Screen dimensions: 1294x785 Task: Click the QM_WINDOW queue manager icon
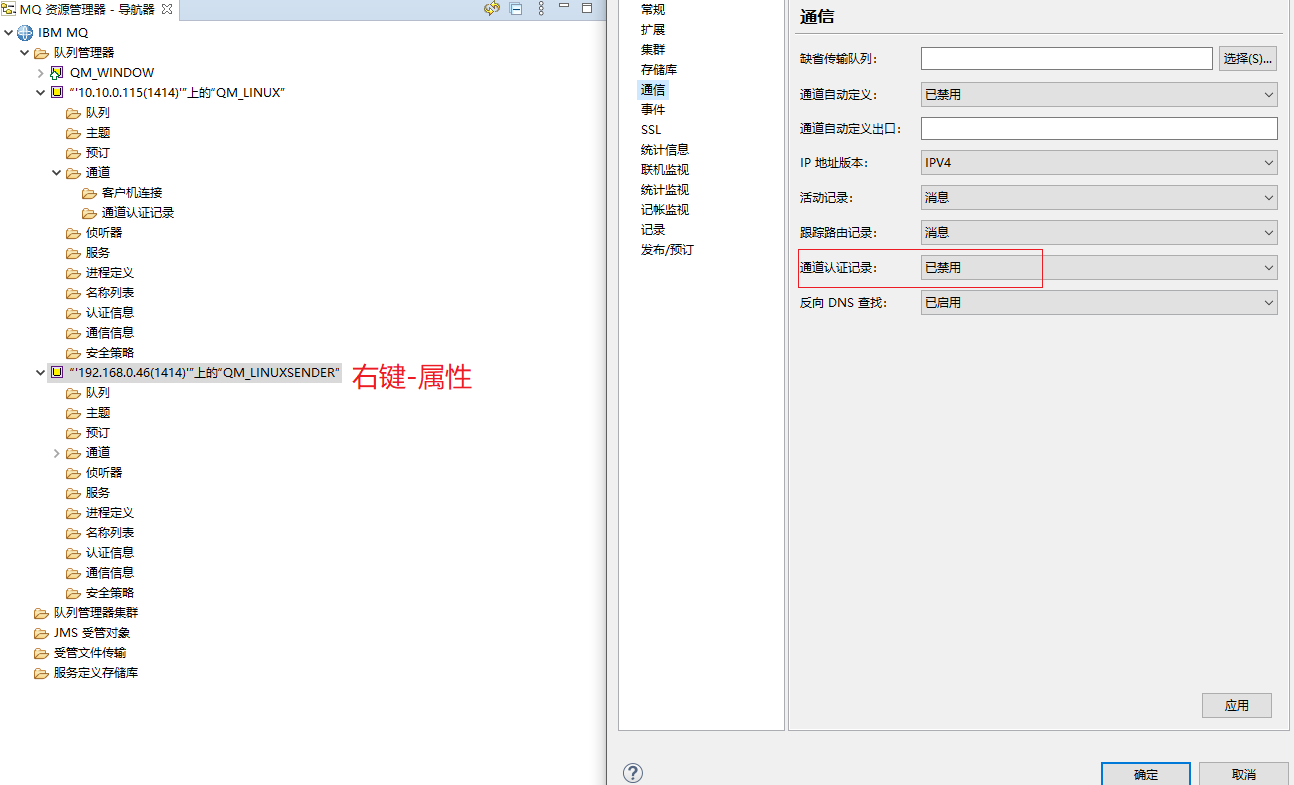[x=57, y=72]
